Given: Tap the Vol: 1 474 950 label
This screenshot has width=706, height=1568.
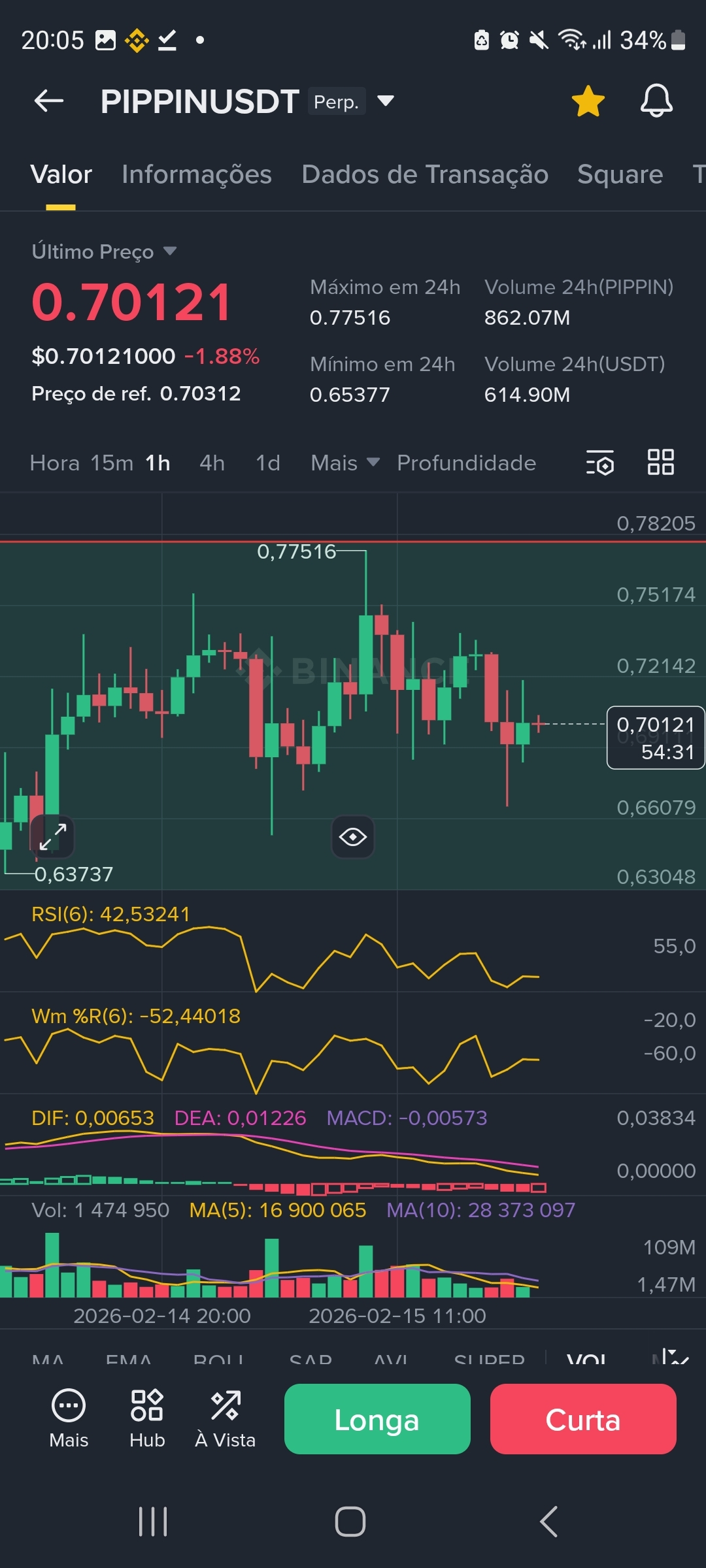Looking at the screenshot, I should (x=101, y=1210).
